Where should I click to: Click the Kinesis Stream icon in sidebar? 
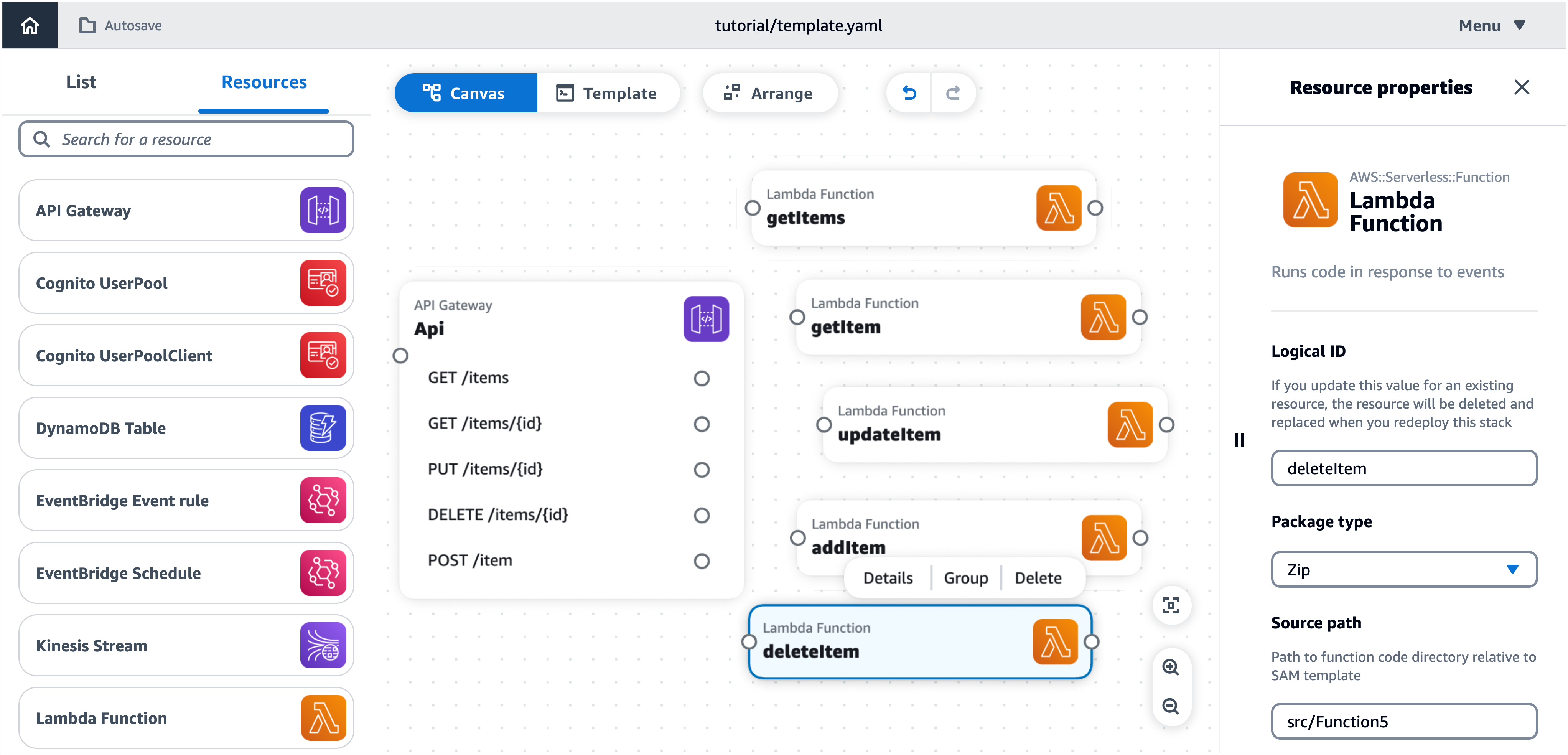point(322,645)
